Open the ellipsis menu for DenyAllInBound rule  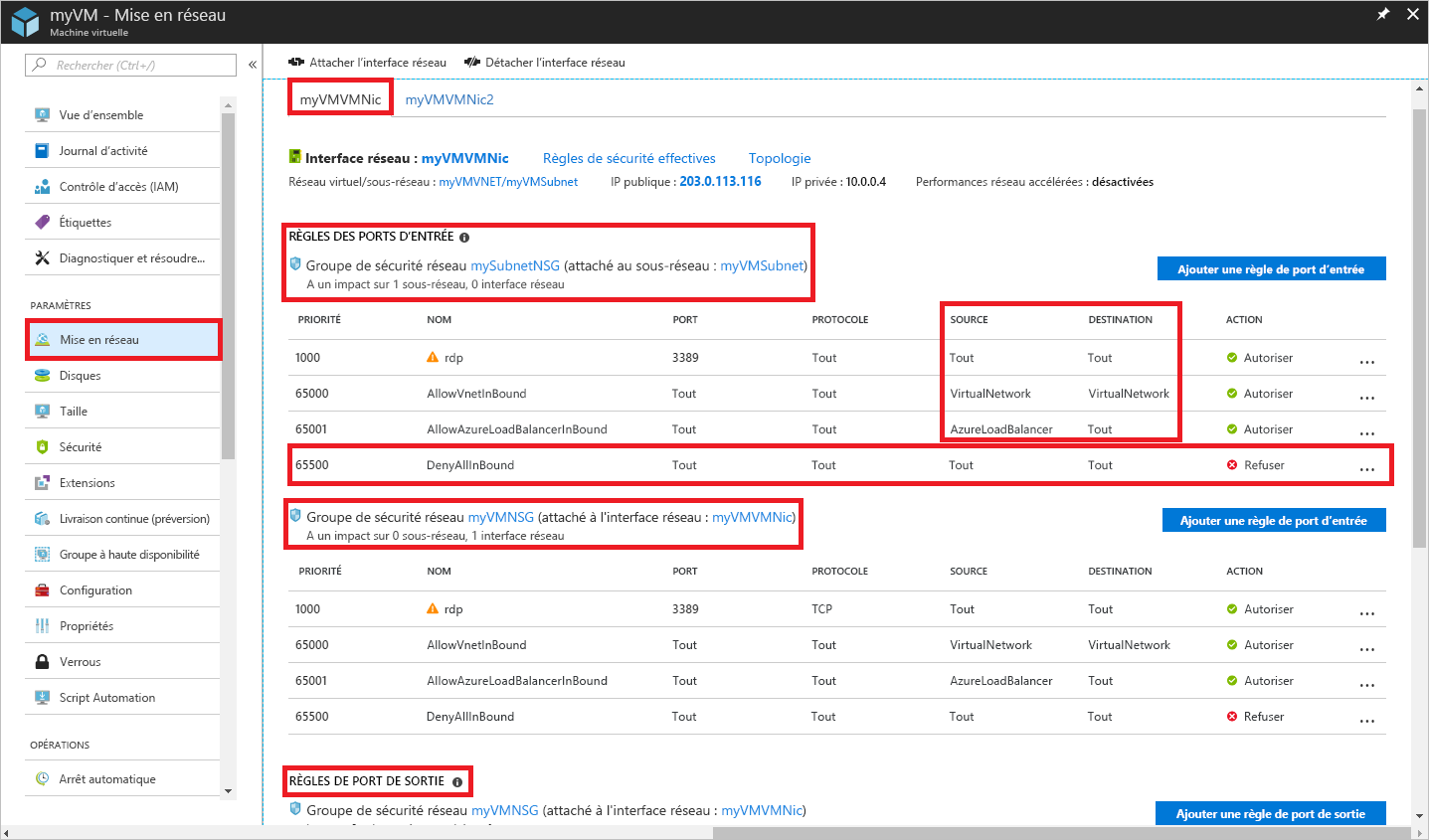(1367, 466)
